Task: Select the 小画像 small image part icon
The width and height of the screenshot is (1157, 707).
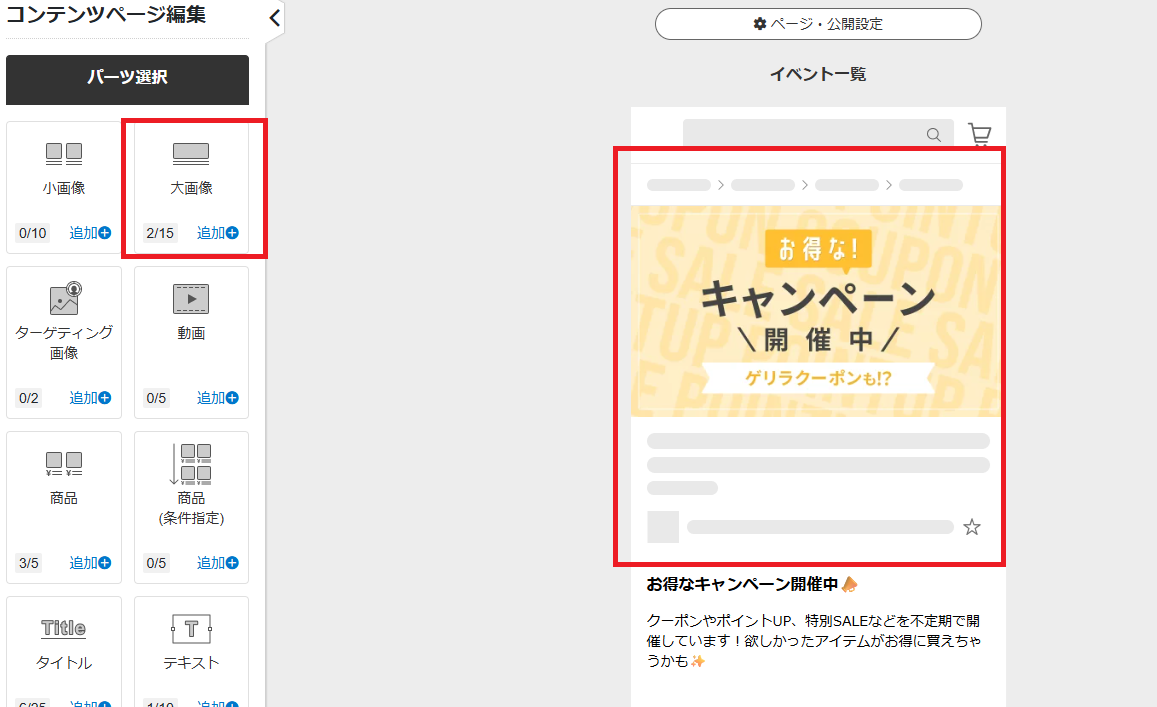Action: (64, 154)
